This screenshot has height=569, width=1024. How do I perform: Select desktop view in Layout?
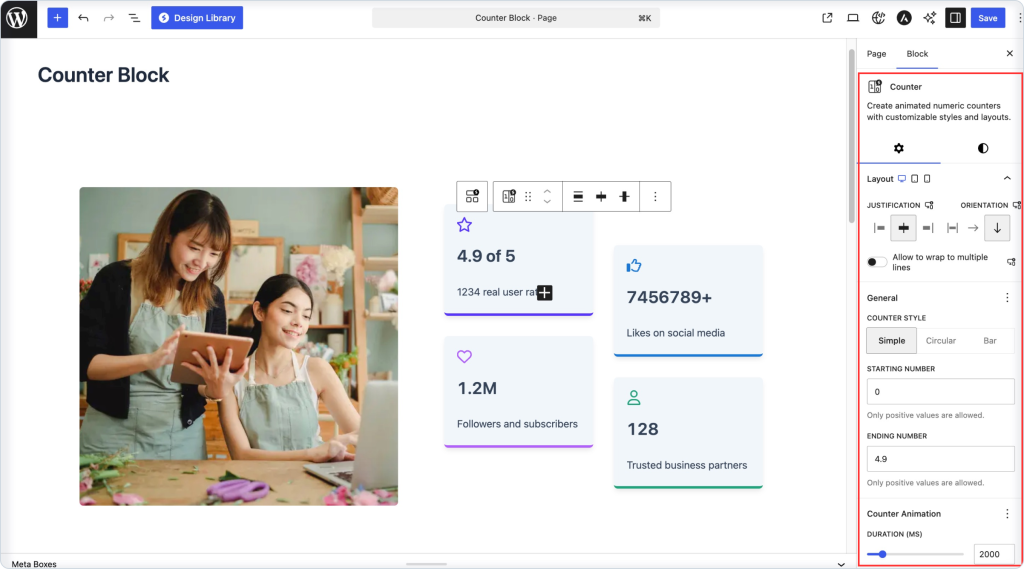(902, 179)
